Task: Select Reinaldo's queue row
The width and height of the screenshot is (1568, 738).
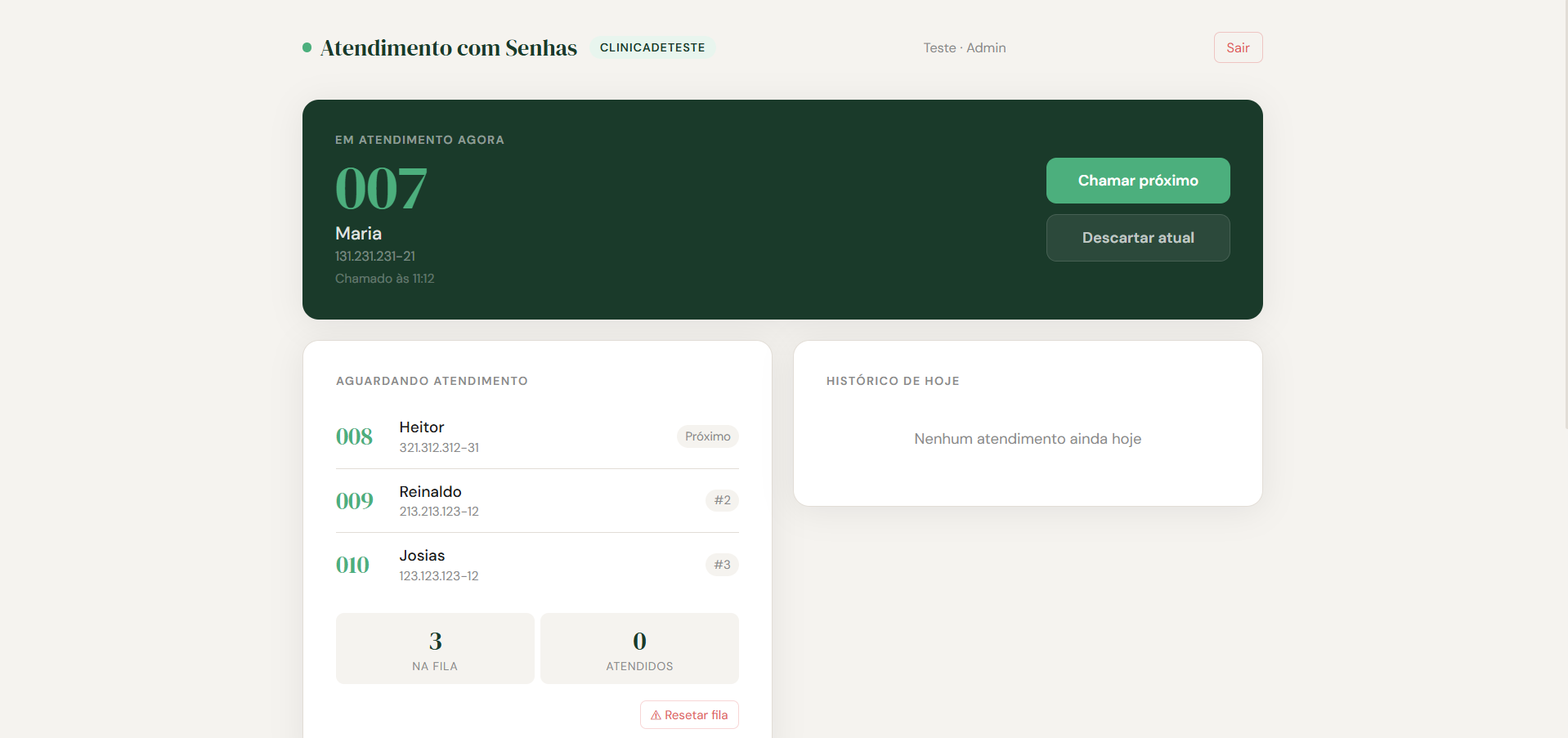Action: click(x=536, y=501)
